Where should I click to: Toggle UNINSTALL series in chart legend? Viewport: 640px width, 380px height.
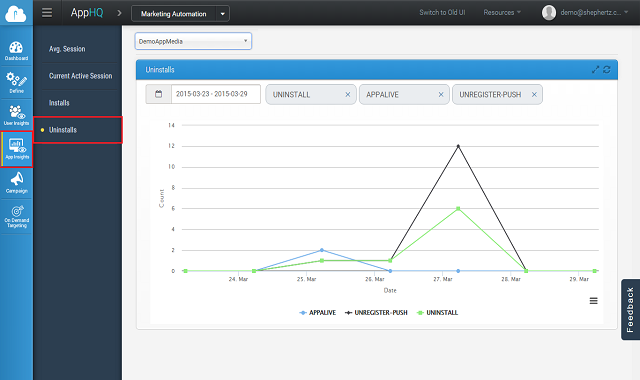(x=437, y=313)
